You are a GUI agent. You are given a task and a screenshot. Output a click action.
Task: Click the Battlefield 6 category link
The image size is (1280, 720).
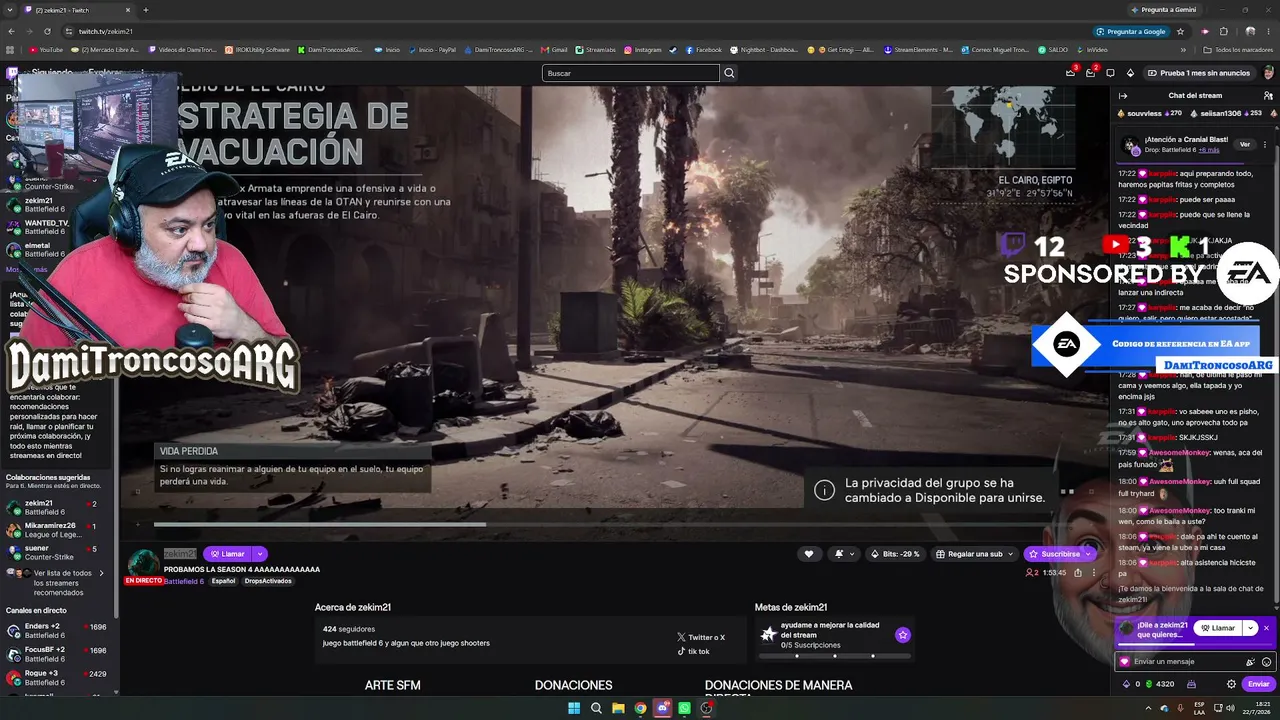click(184, 581)
